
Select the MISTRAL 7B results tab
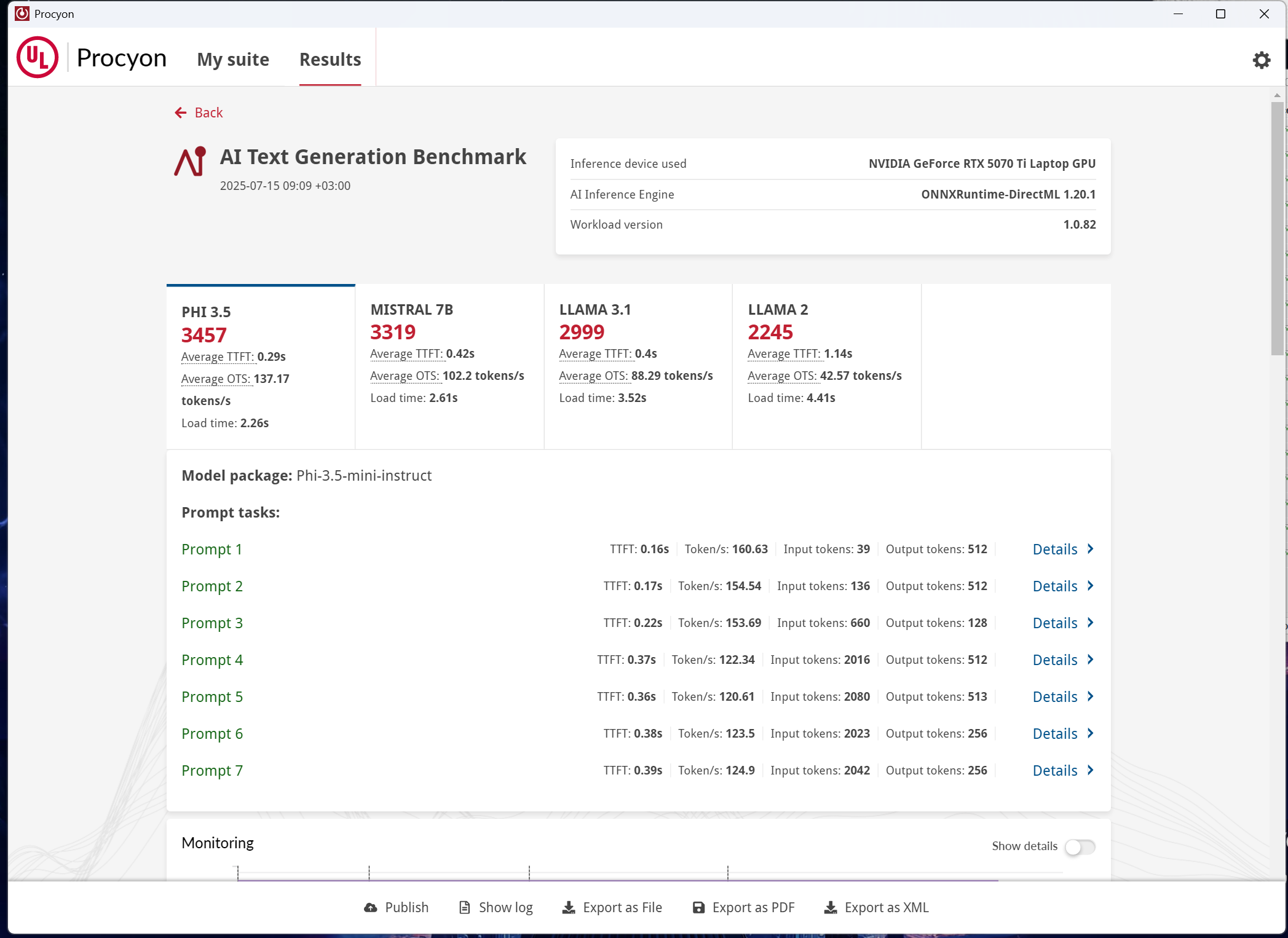(449, 366)
